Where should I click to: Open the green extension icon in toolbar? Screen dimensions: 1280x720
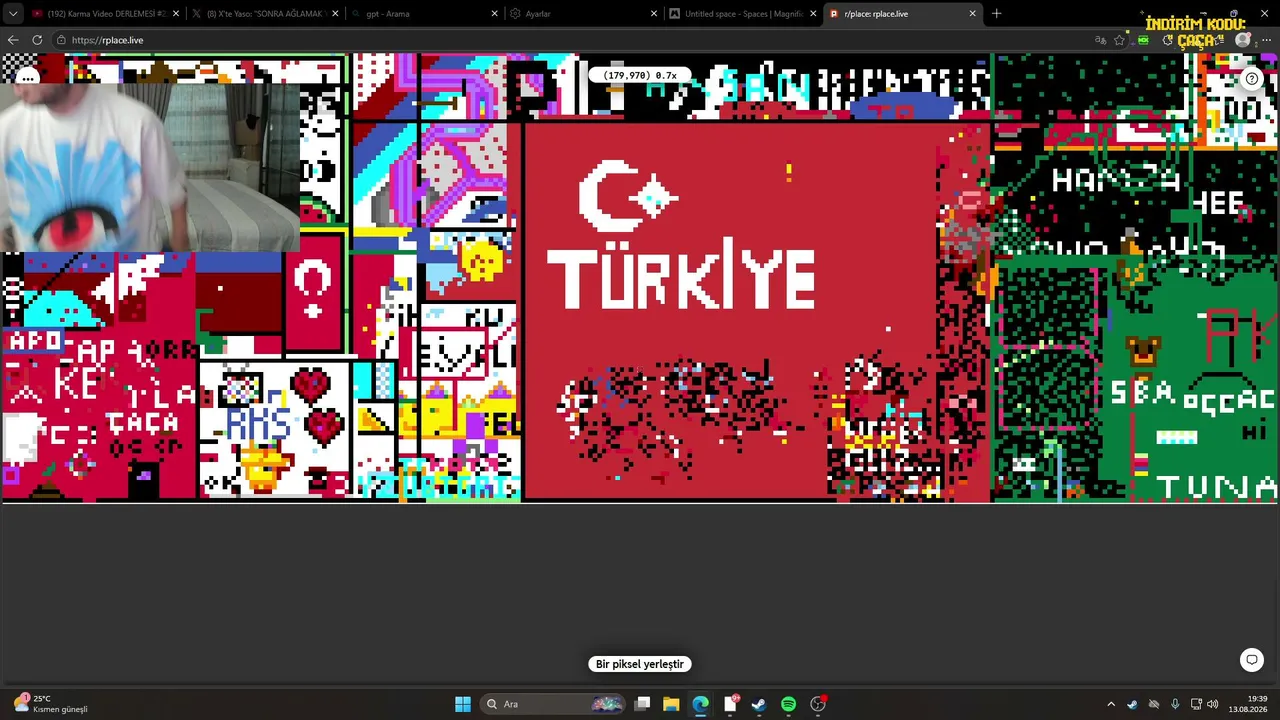click(x=1143, y=40)
